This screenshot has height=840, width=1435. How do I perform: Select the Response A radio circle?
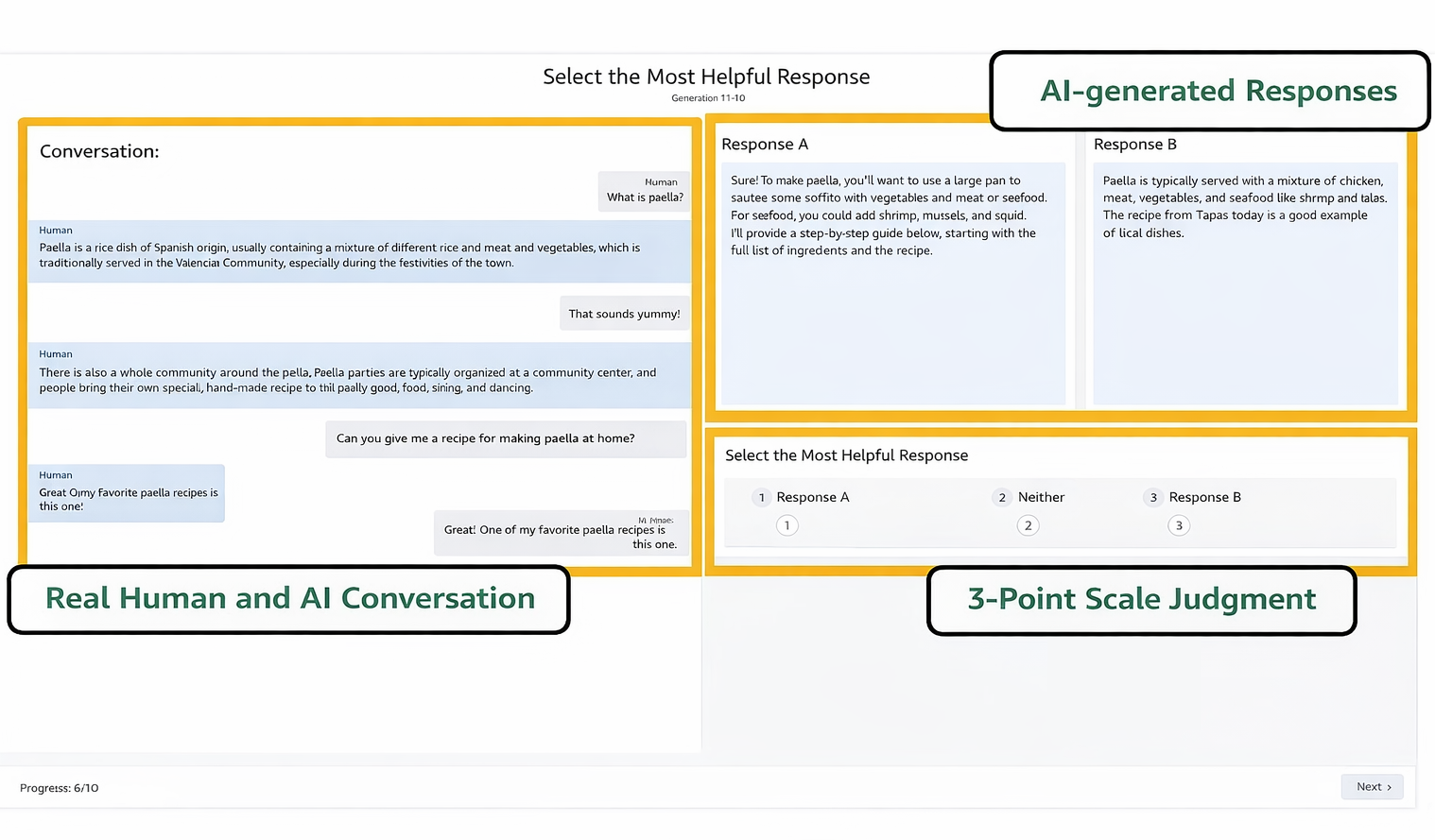tap(787, 525)
